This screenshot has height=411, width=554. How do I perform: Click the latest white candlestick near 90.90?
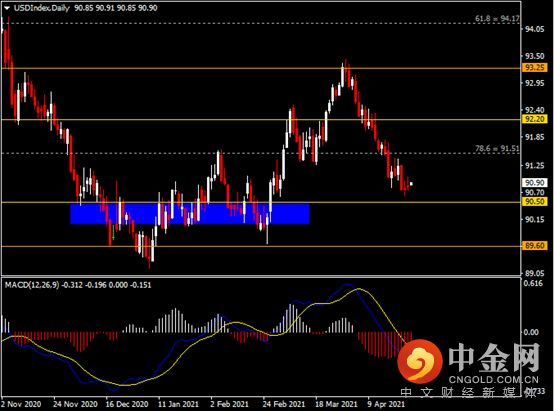click(x=411, y=184)
